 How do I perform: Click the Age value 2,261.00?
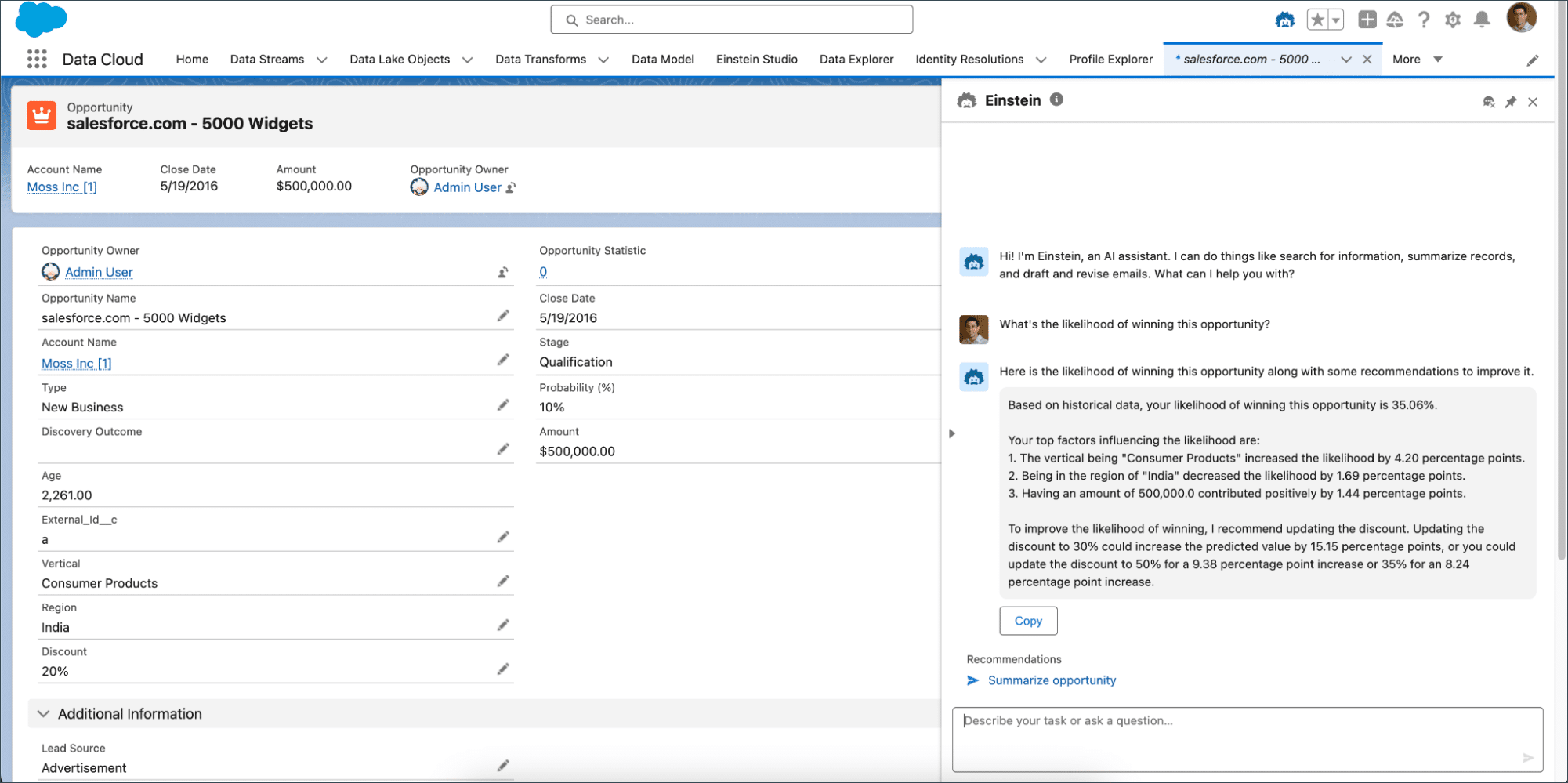[67, 495]
